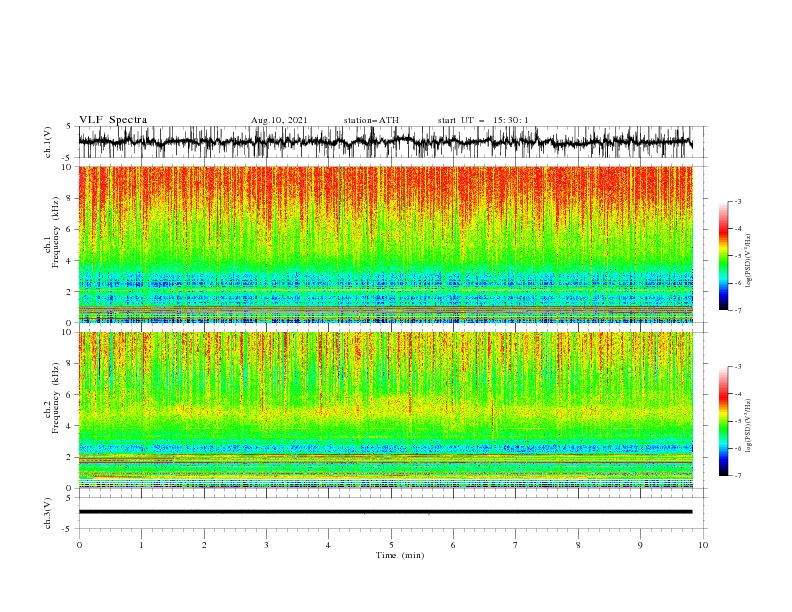The image size is (792, 612).
Task: Click the ch.3 flat black voltage trace
Action: point(385,512)
